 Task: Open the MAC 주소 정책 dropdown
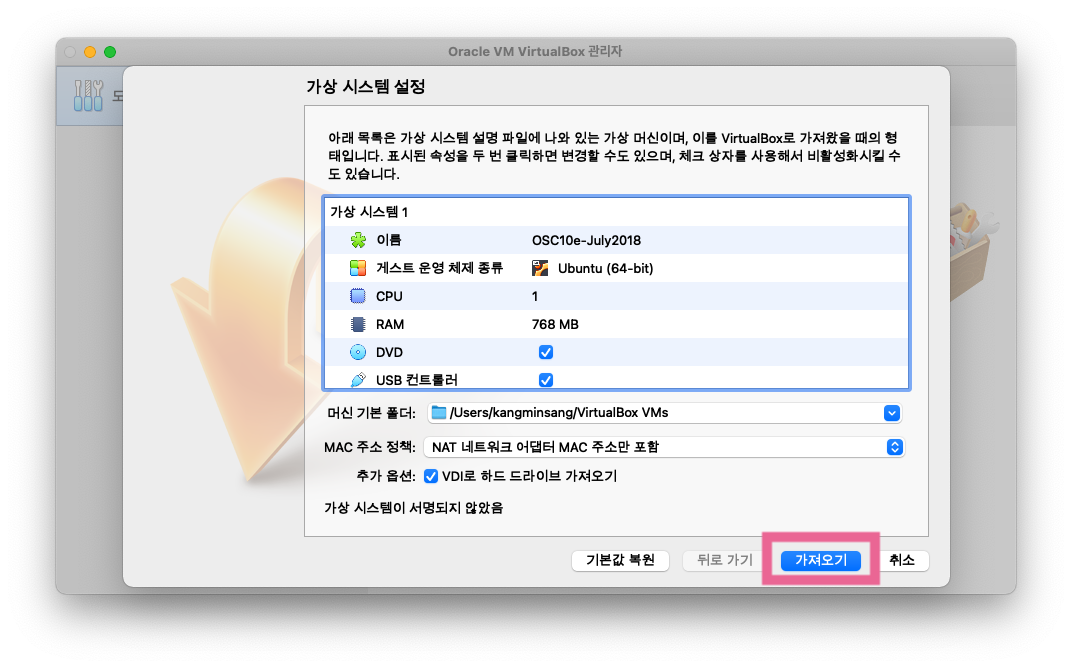point(664,447)
